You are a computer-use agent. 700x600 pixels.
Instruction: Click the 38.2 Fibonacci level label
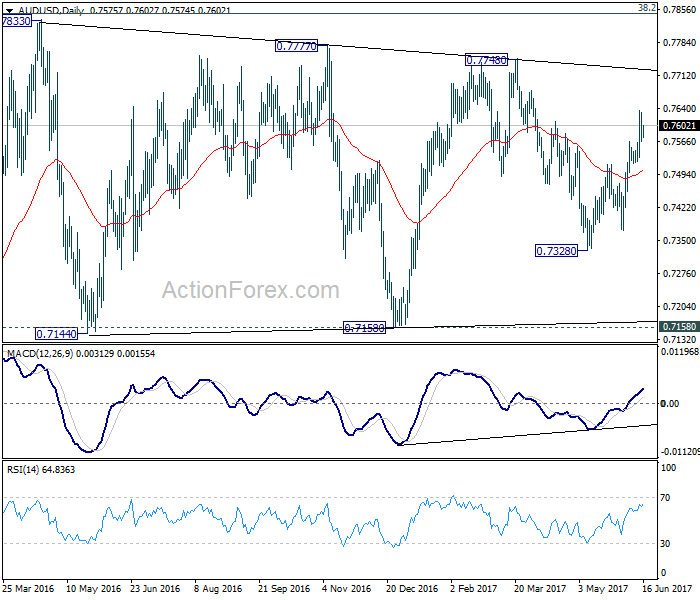(x=647, y=8)
